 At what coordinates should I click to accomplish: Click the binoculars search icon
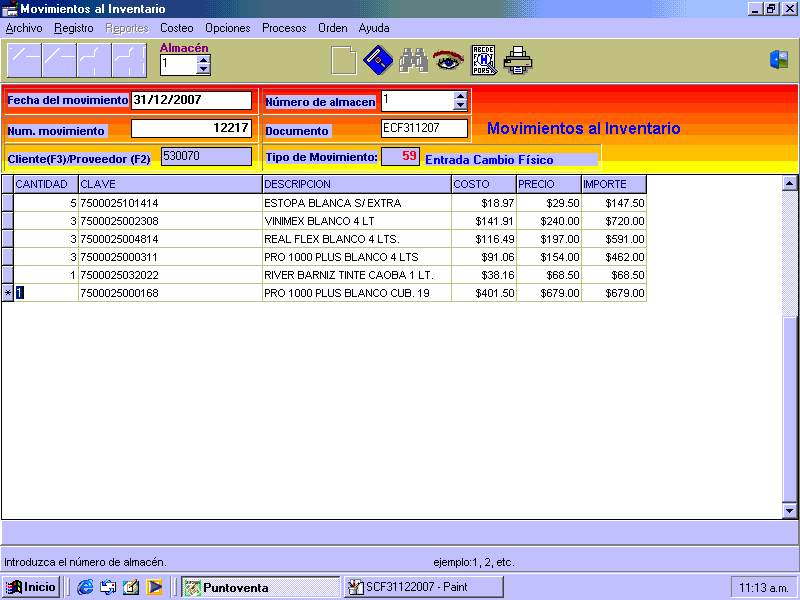[413, 61]
